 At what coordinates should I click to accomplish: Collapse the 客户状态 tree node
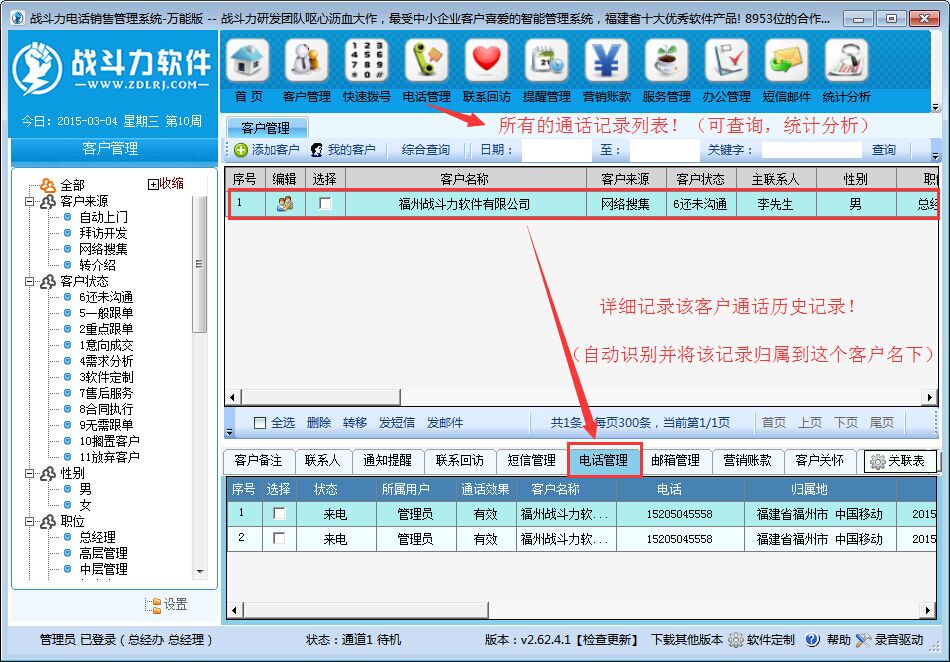pyautogui.click(x=29, y=281)
